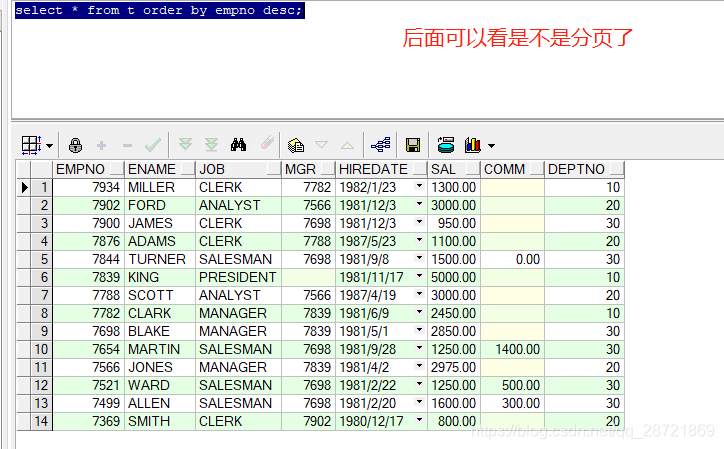Select the 7654 empno cell
The height and width of the screenshot is (449, 724).
pyautogui.click(x=89, y=349)
